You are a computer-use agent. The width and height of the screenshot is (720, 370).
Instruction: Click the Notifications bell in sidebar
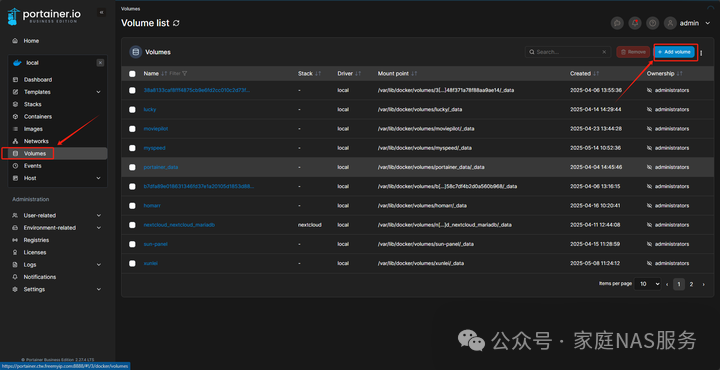click(x=15, y=277)
